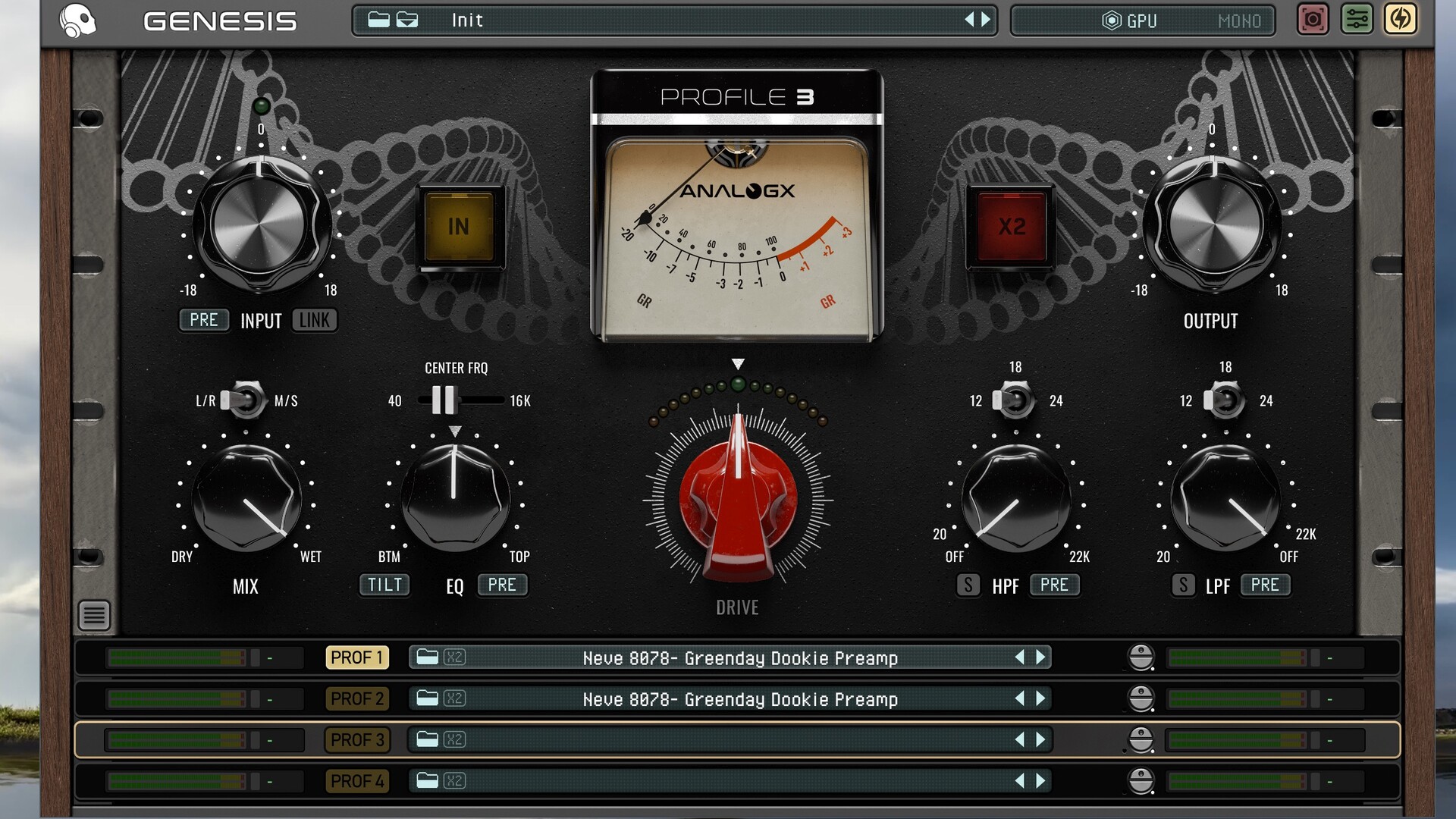Flip the L/R to M/S switch

point(244,400)
